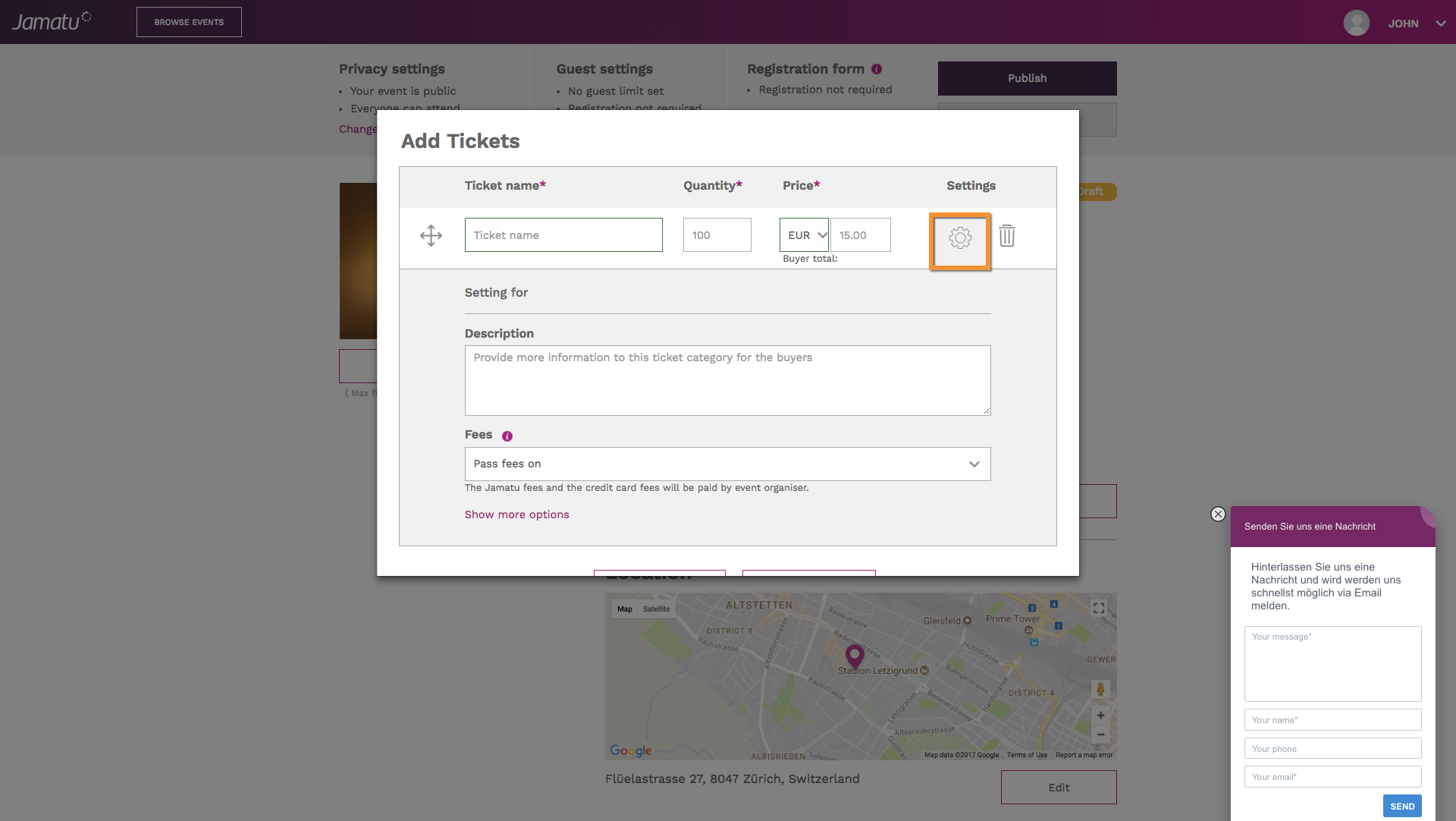Click the Street View pegman icon
This screenshot has height=821, width=1456.
click(x=1100, y=689)
